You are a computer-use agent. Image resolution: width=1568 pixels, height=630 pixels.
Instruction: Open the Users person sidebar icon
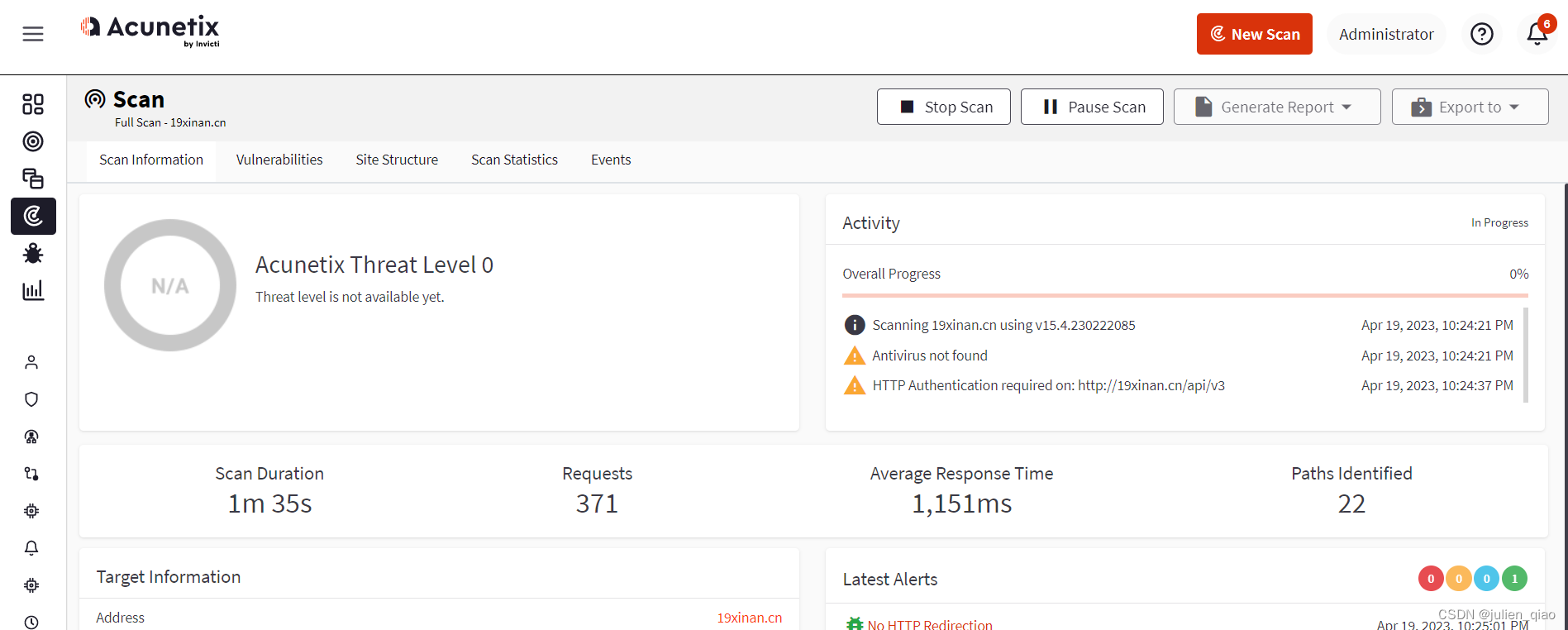pos(31,362)
